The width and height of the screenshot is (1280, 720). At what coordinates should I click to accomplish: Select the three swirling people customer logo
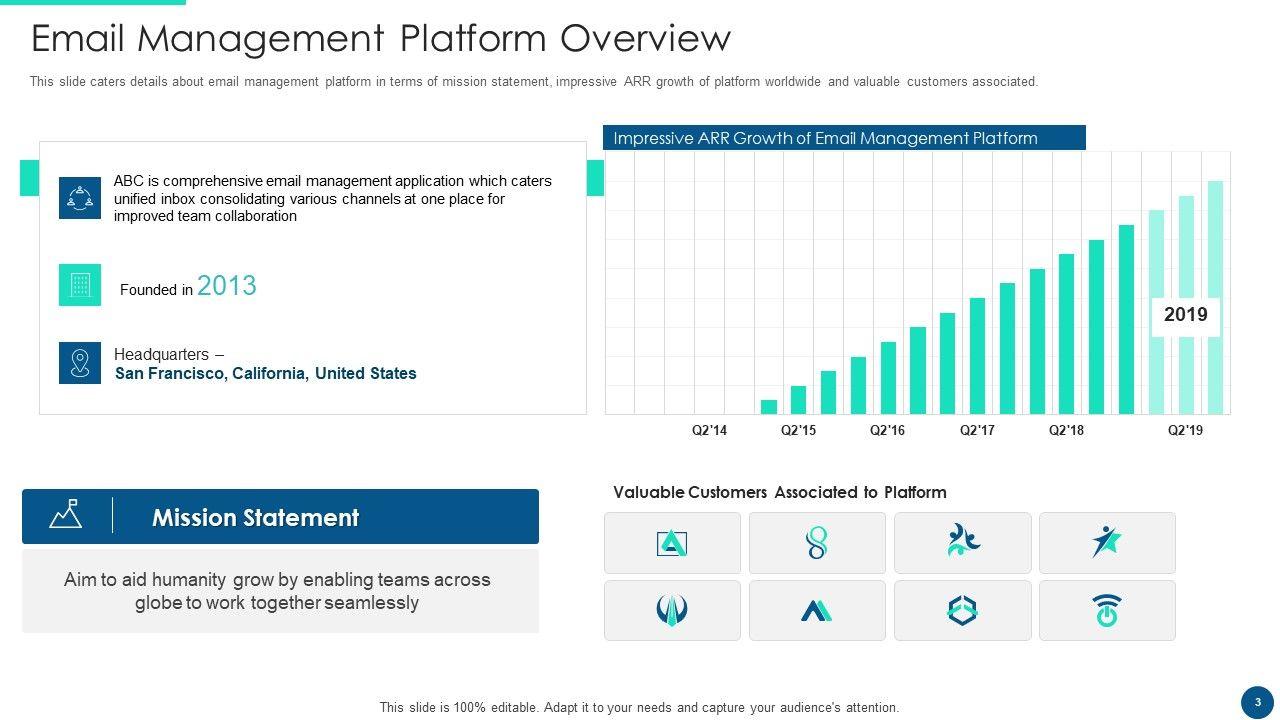962,541
